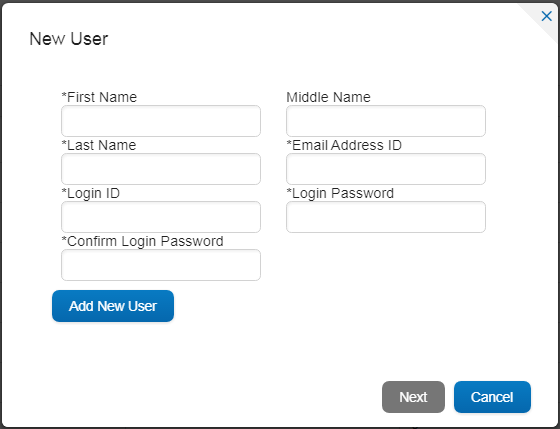The image size is (560, 429).
Task: Cancel the new user creation
Action: [492, 397]
